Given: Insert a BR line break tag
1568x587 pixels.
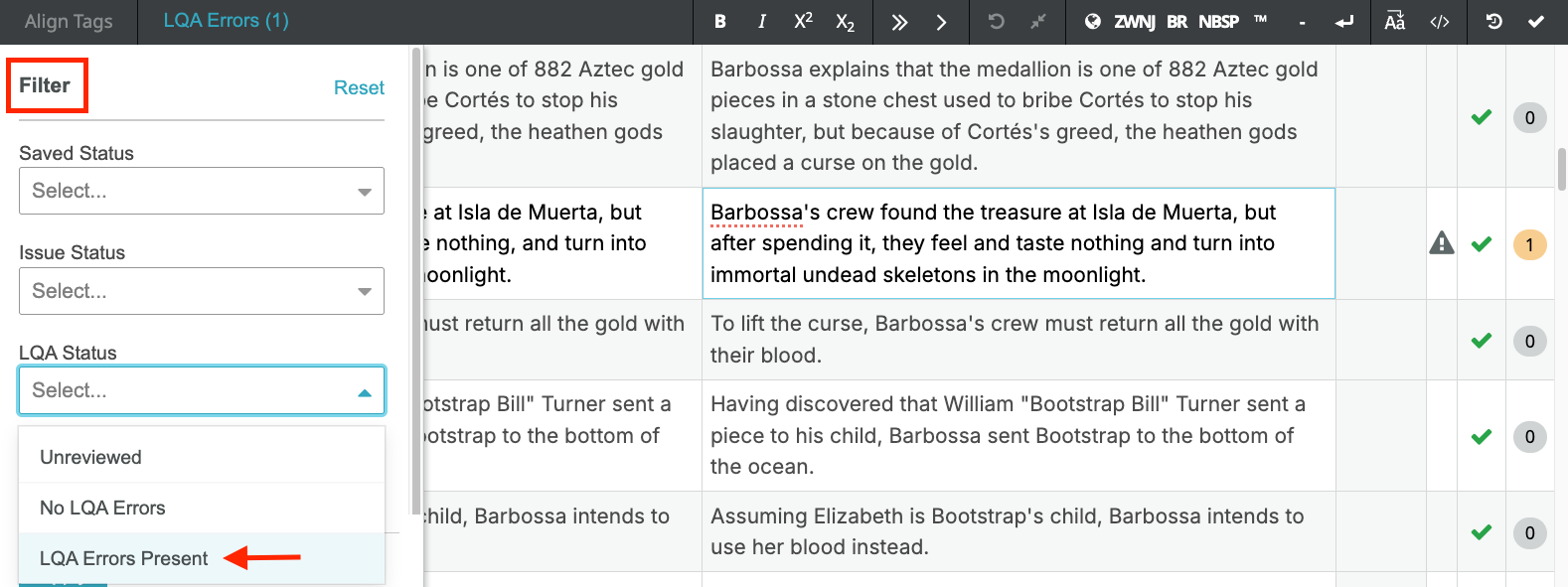Looking at the screenshot, I should click(1176, 22).
